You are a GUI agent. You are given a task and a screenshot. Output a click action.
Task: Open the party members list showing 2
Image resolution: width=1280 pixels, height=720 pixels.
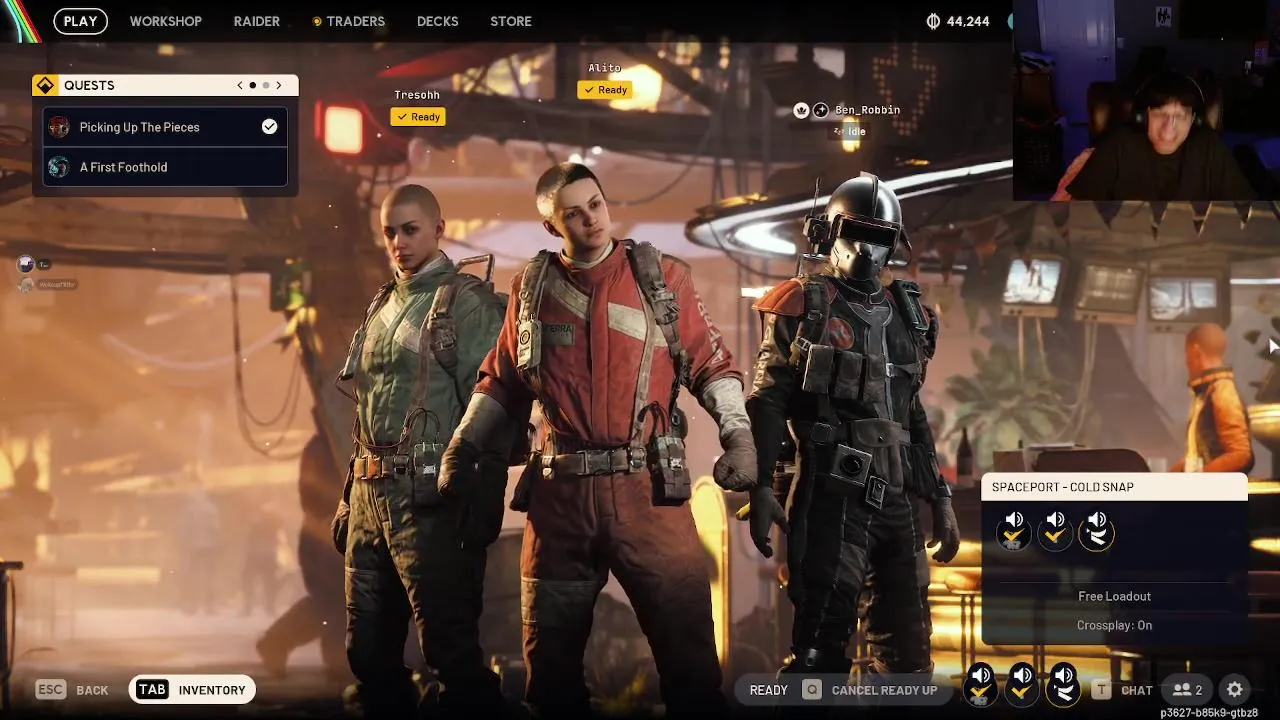coord(1188,690)
